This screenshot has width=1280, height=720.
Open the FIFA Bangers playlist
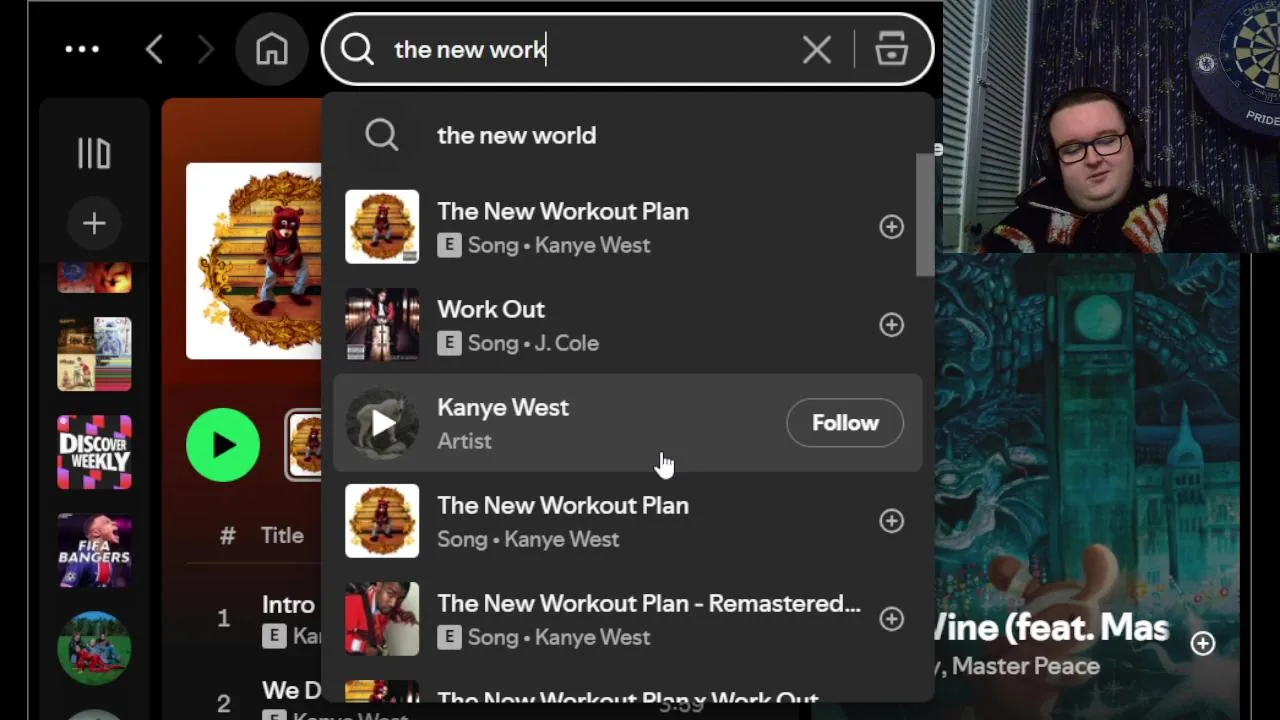click(x=94, y=550)
